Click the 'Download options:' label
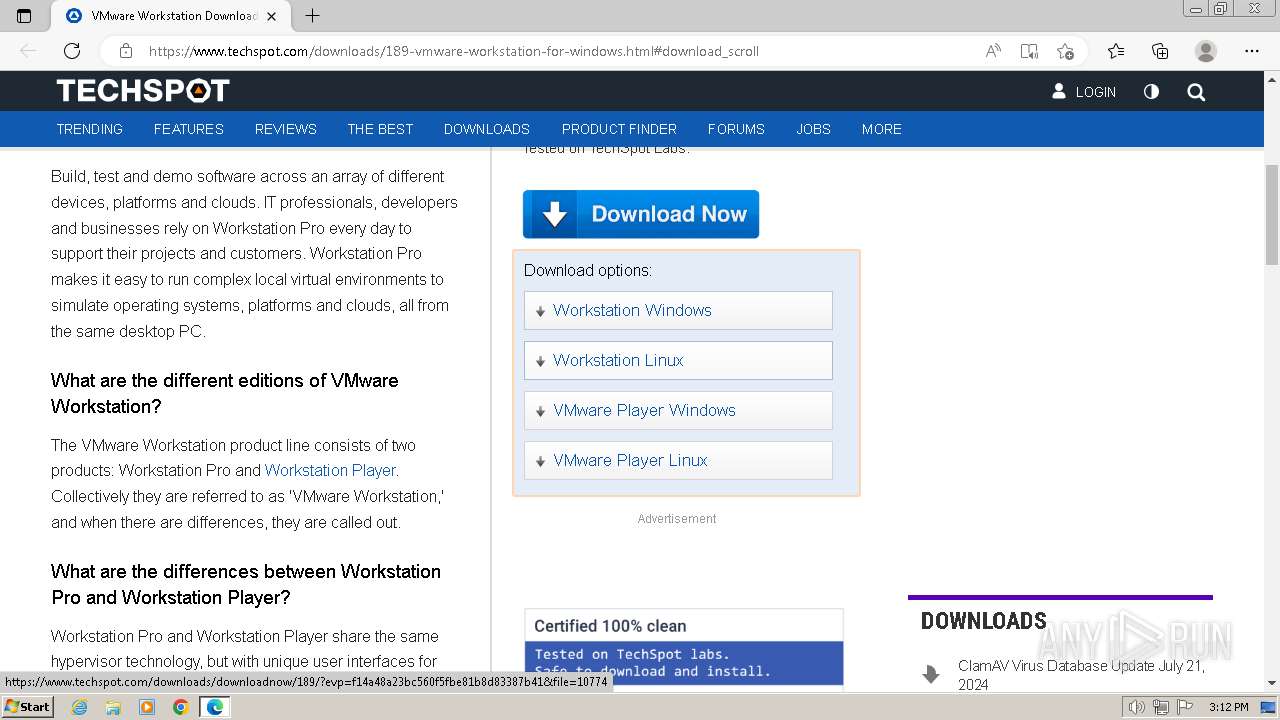 (x=588, y=270)
